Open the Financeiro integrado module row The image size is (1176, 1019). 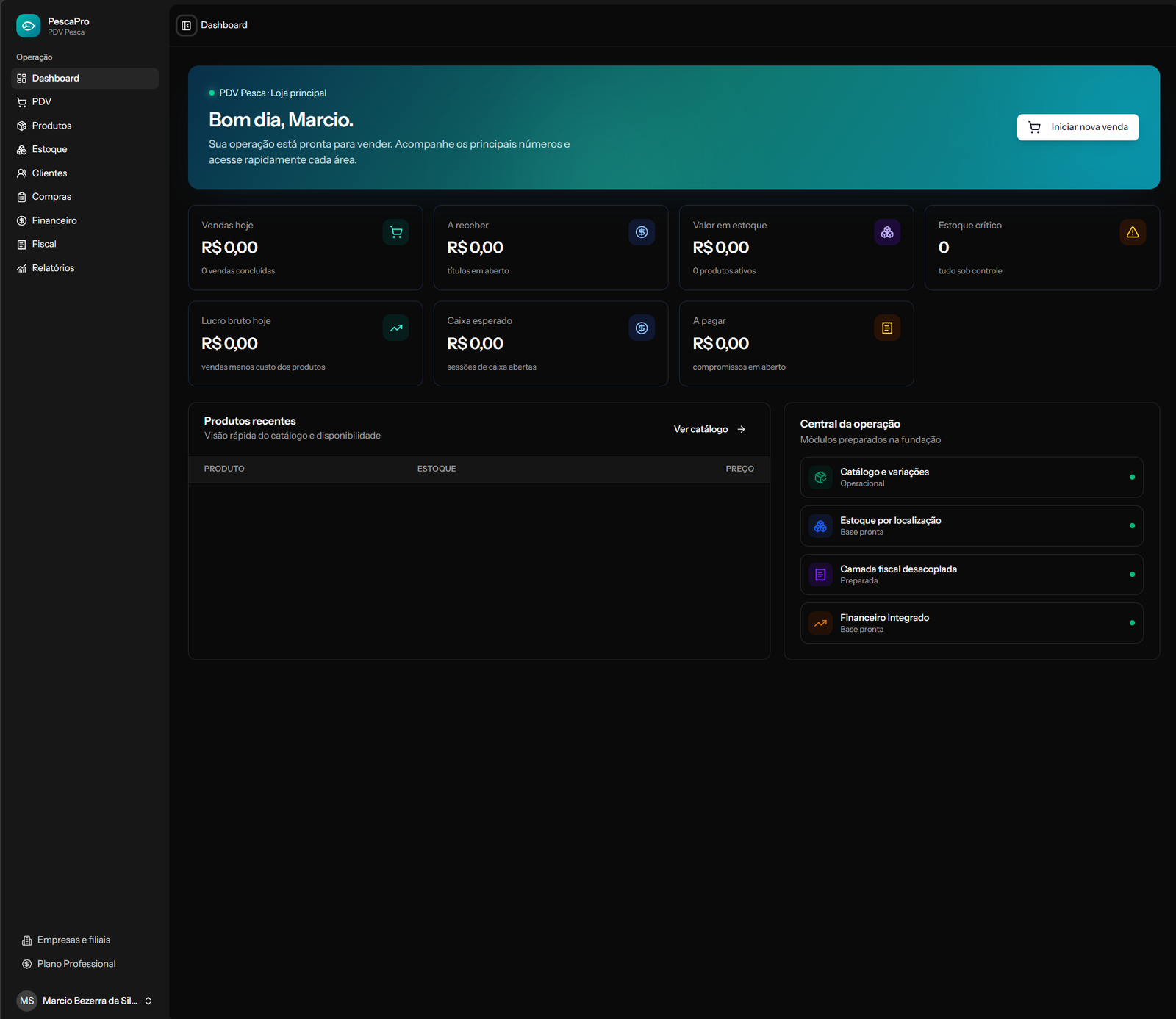coord(972,623)
